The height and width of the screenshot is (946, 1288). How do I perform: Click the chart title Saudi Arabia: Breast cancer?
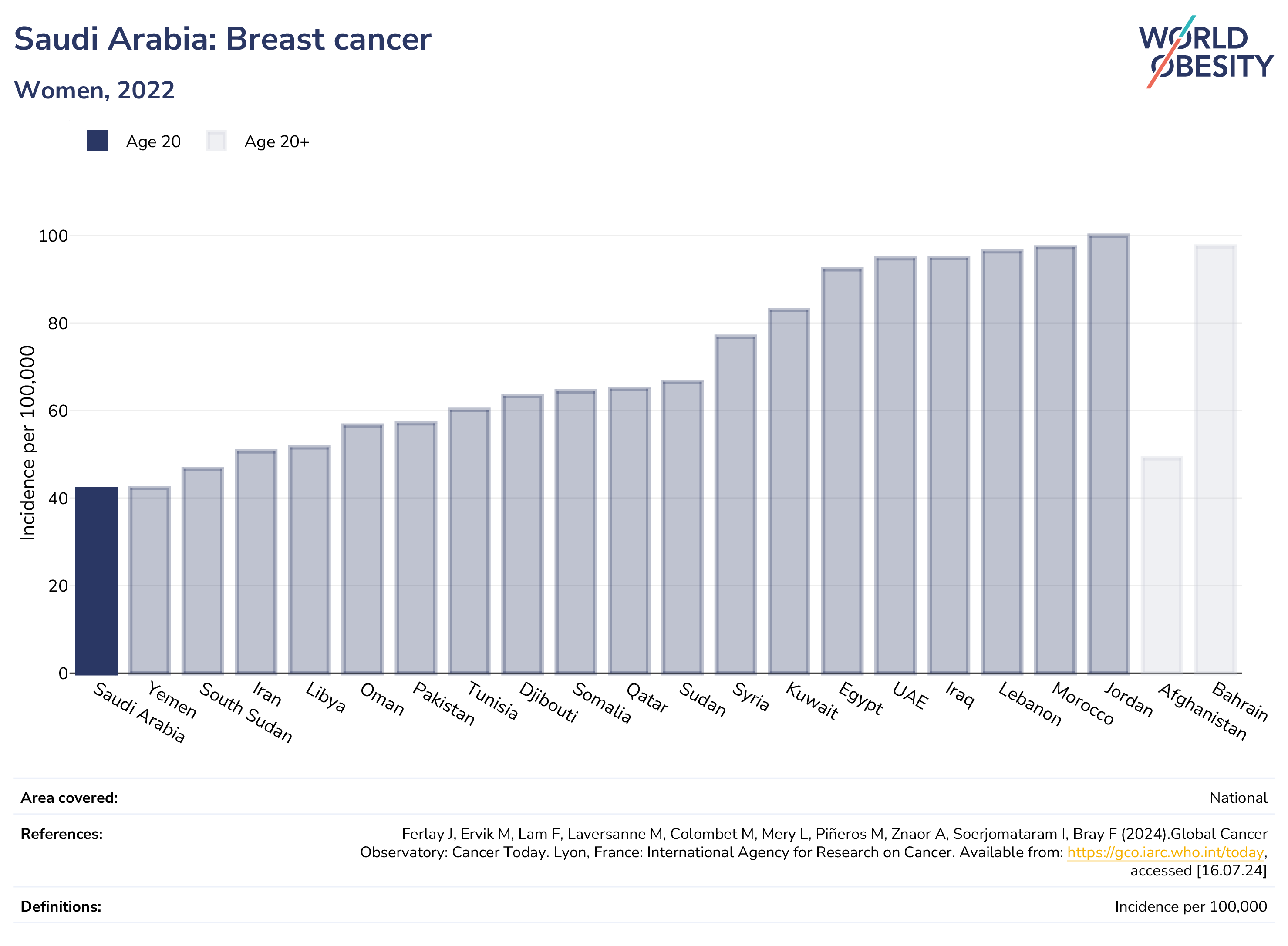coord(222,39)
